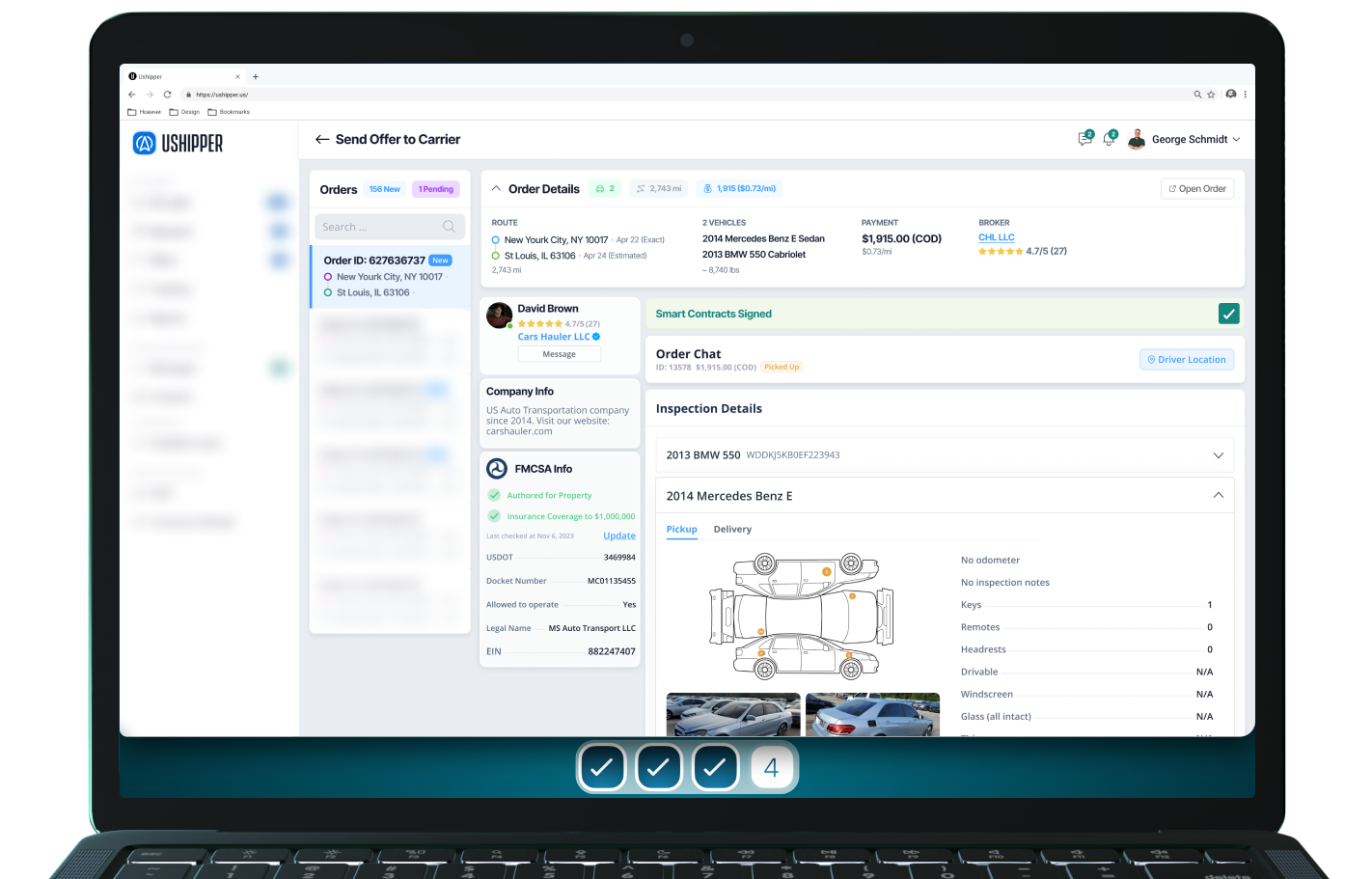Open the chat messages icon in header
Viewport: 1372px width, 879px height.
click(x=1084, y=140)
